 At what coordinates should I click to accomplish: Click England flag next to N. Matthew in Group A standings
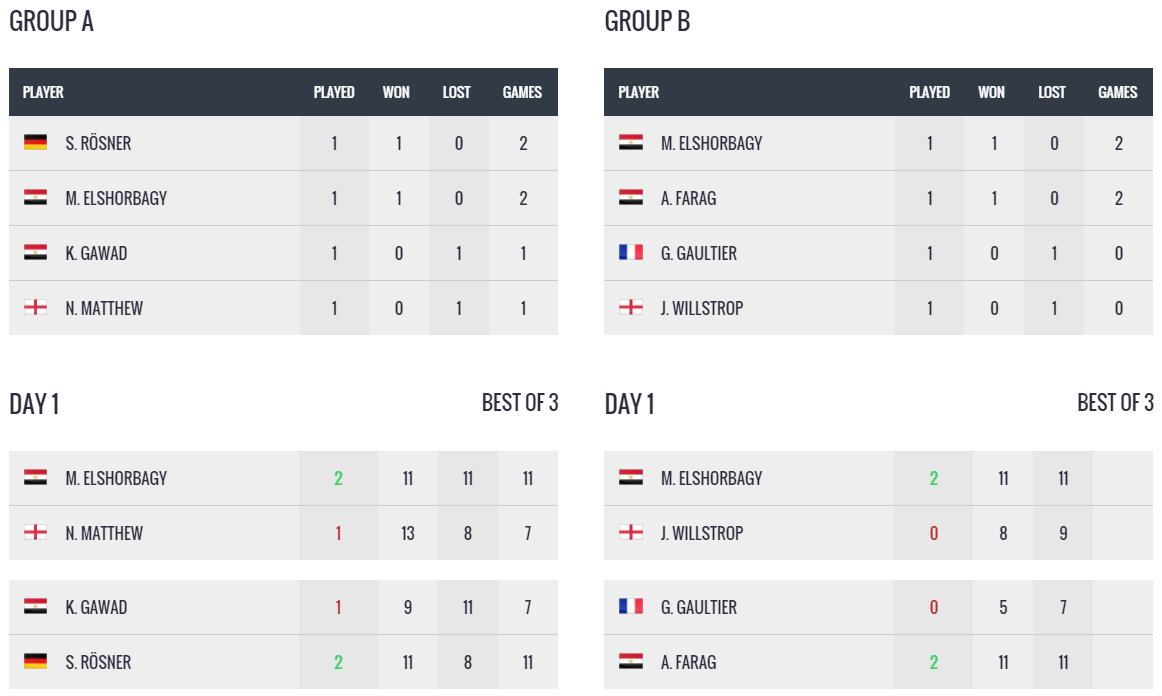tap(35, 308)
